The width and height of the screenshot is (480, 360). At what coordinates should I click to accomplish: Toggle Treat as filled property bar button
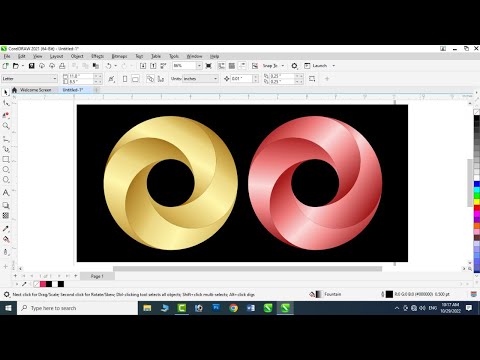pos(312,79)
